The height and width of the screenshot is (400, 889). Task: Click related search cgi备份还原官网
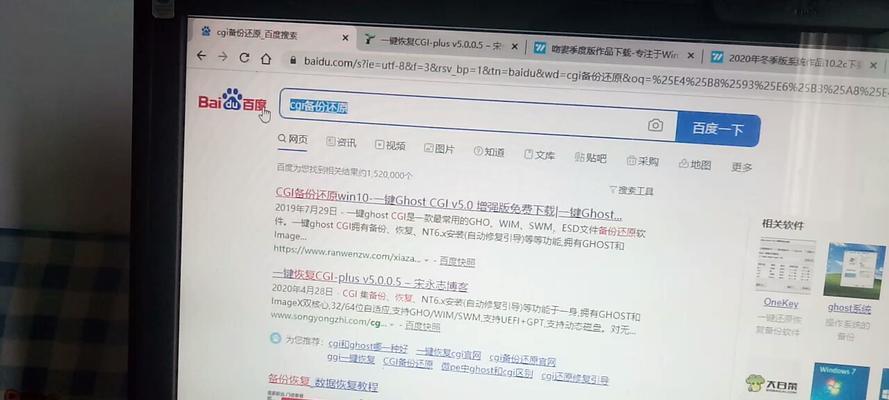(522, 359)
